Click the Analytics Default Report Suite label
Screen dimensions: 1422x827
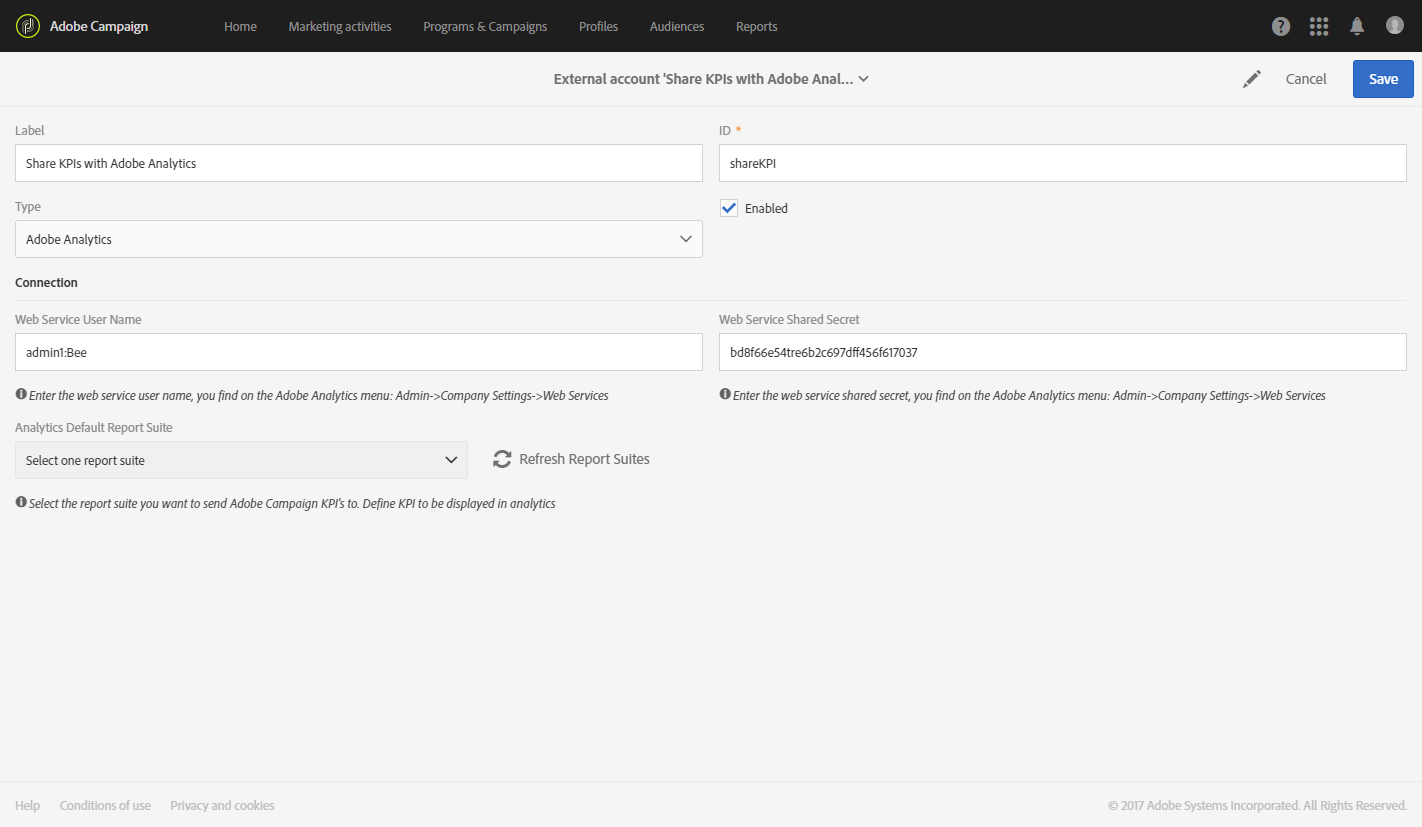point(94,428)
